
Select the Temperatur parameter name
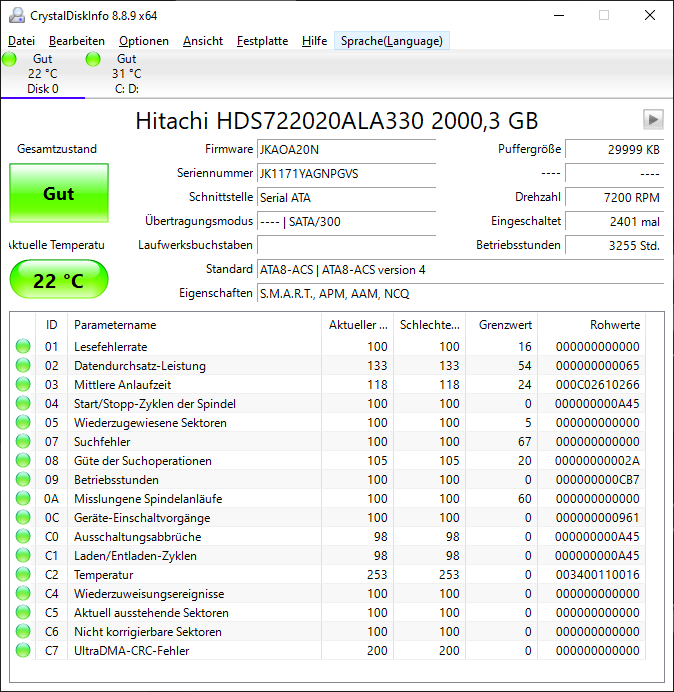pyautogui.click(x=103, y=575)
